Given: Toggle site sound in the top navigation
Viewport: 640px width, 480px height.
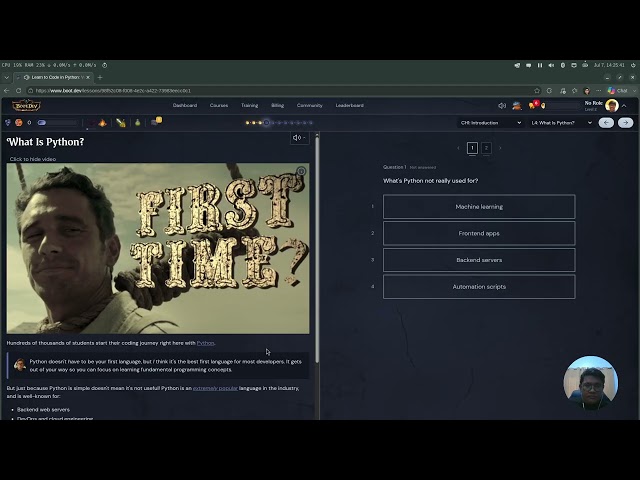Looking at the screenshot, I should point(502,106).
